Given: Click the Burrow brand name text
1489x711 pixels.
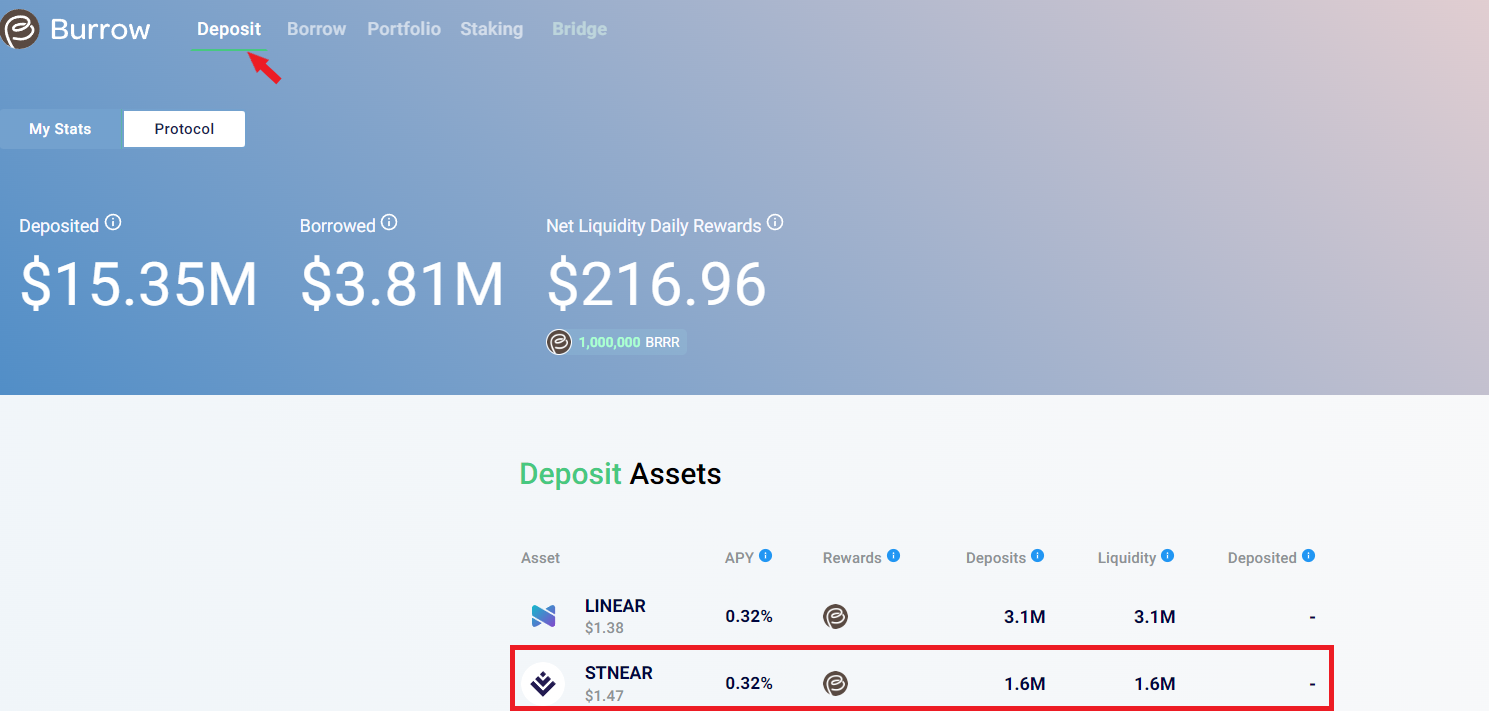Looking at the screenshot, I should pyautogui.click(x=100, y=29).
